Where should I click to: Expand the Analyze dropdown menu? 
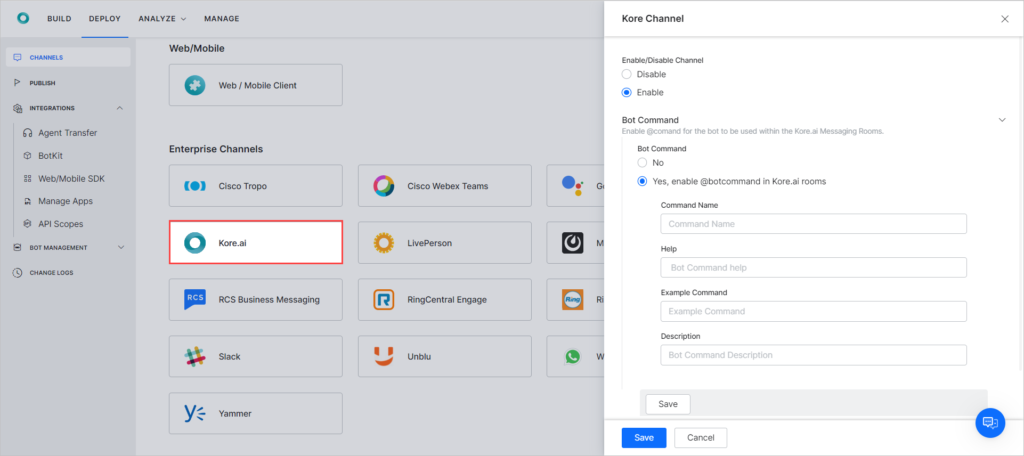pyautogui.click(x=164, y=19)
